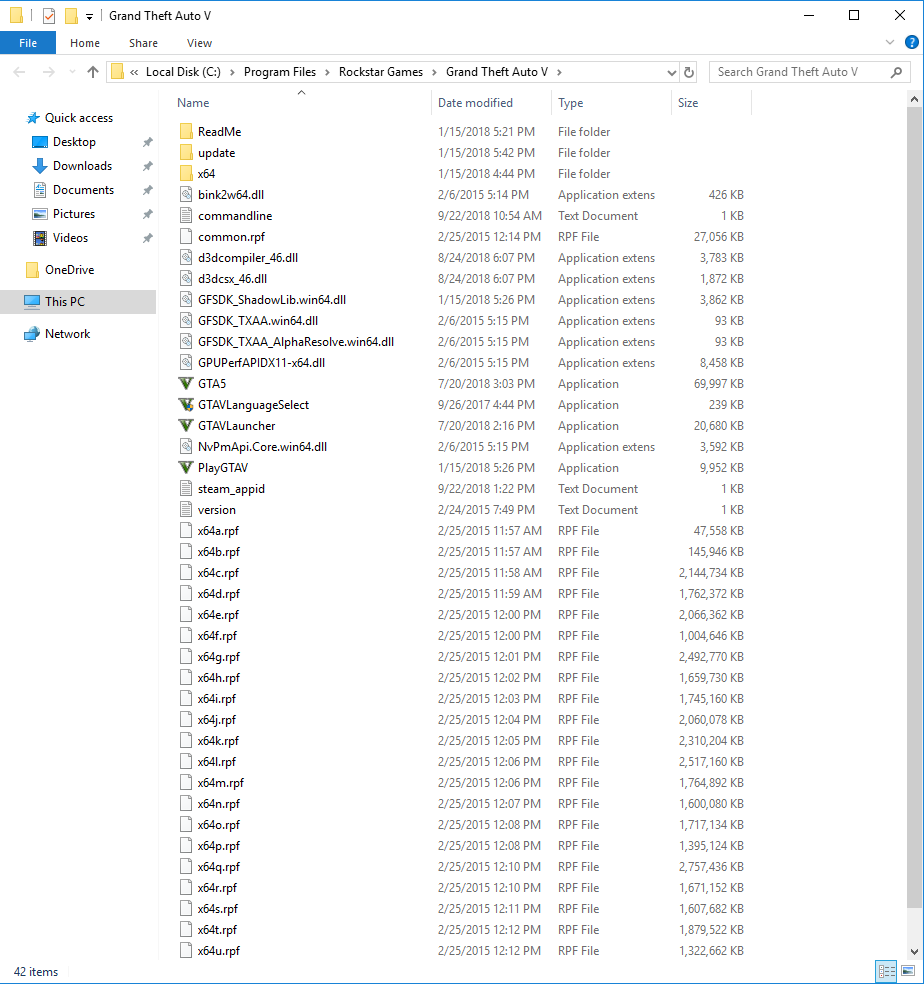
Task: Switch to the Share ribbon tab
Action: pyautogui.click(x=143, y=43)
